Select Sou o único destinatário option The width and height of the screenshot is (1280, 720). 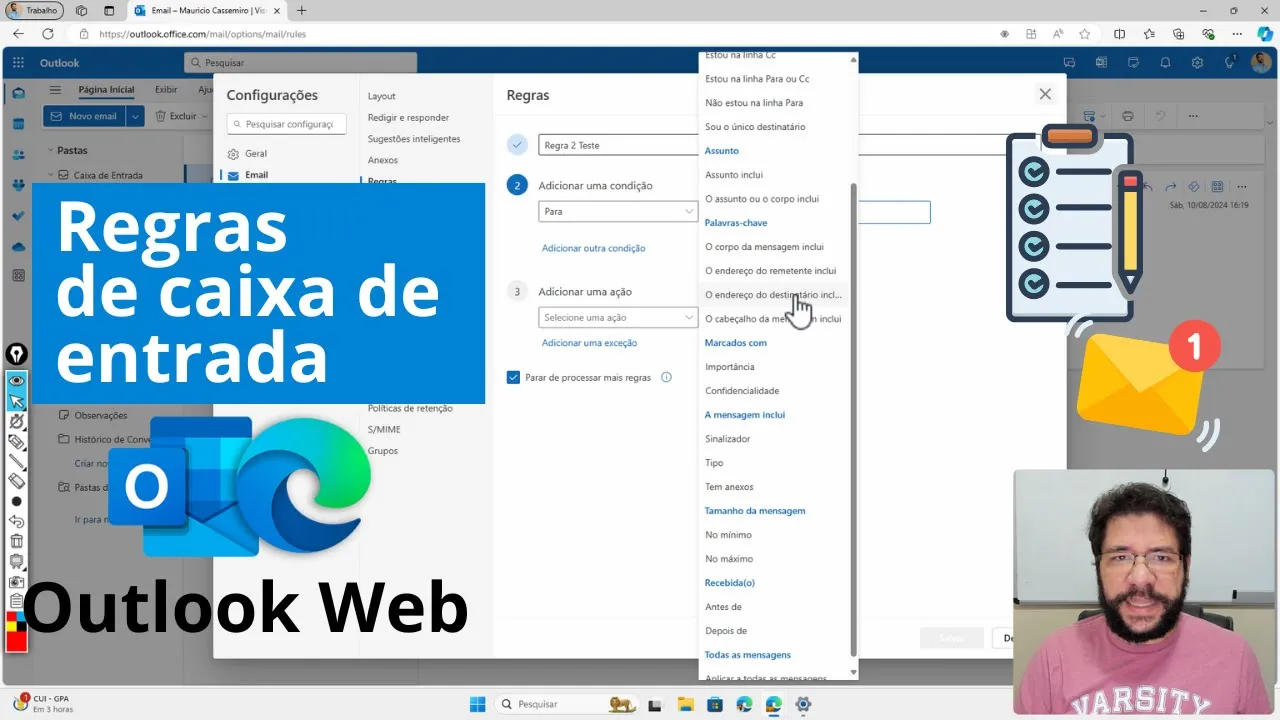755,127
